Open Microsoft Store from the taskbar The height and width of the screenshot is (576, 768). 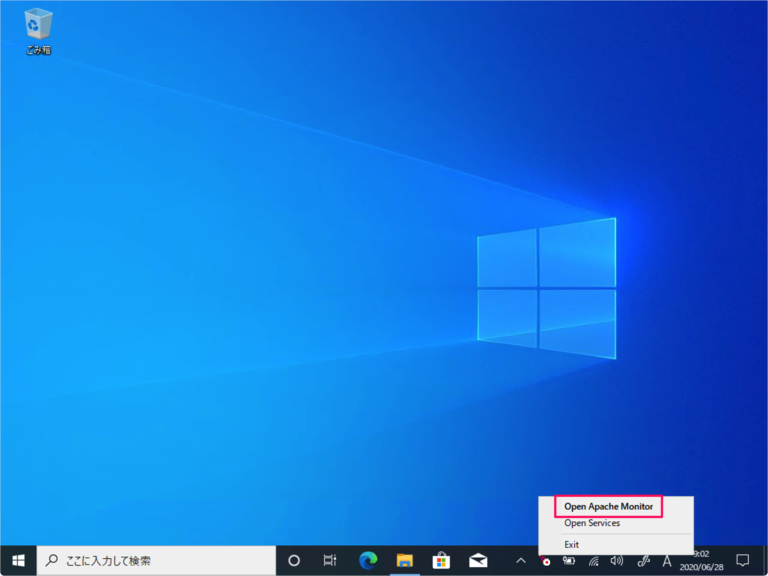click(x=441, y=560)
